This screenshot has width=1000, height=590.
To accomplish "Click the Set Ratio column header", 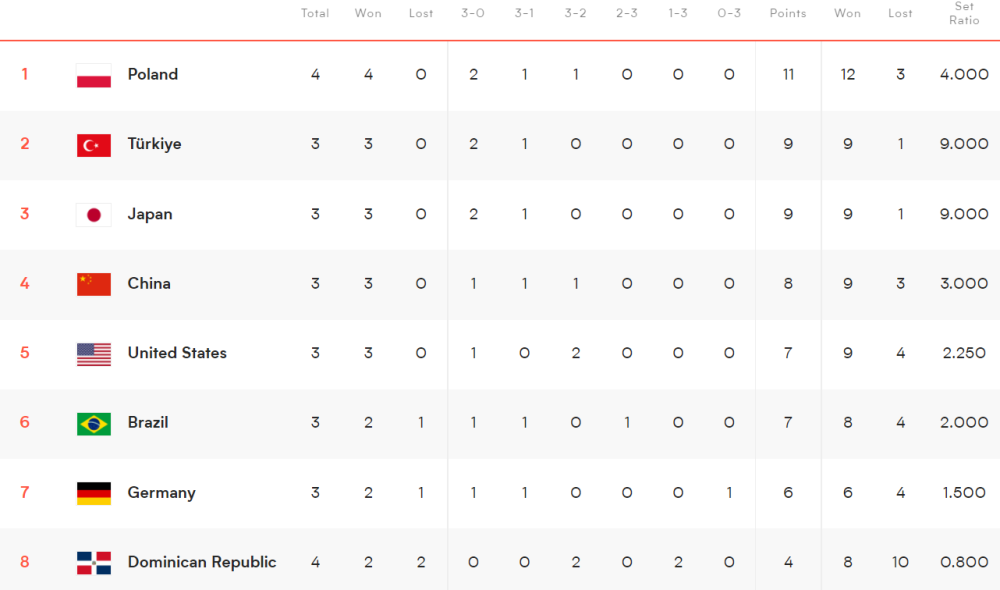I will 964,13.
